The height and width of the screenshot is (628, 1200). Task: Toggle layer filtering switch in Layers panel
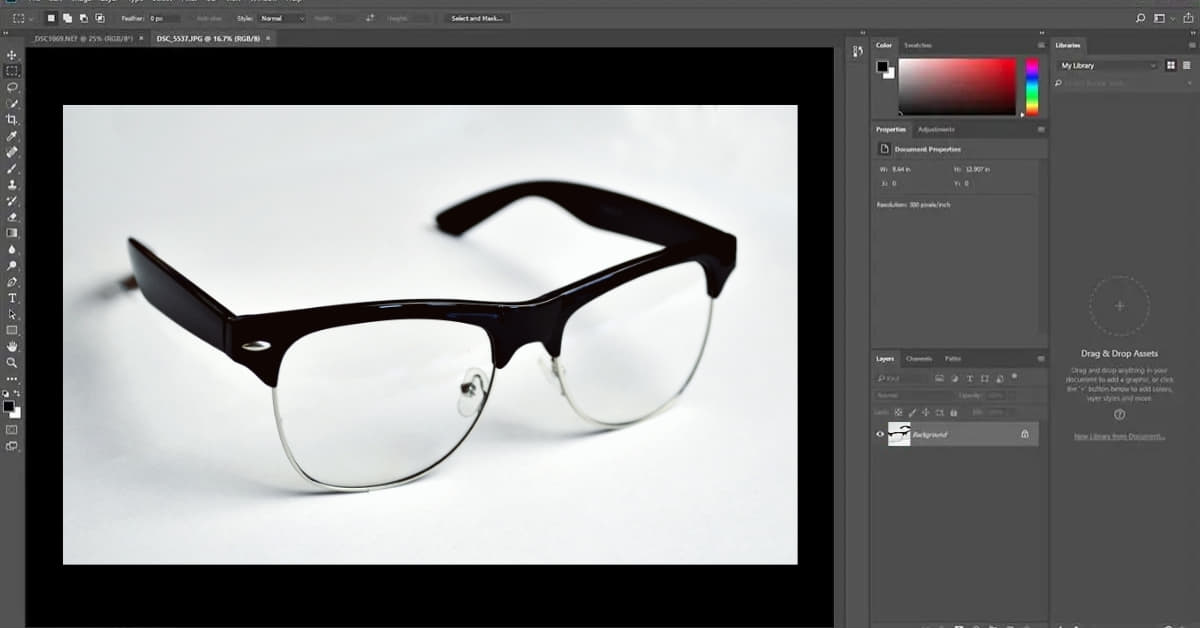1014,377
